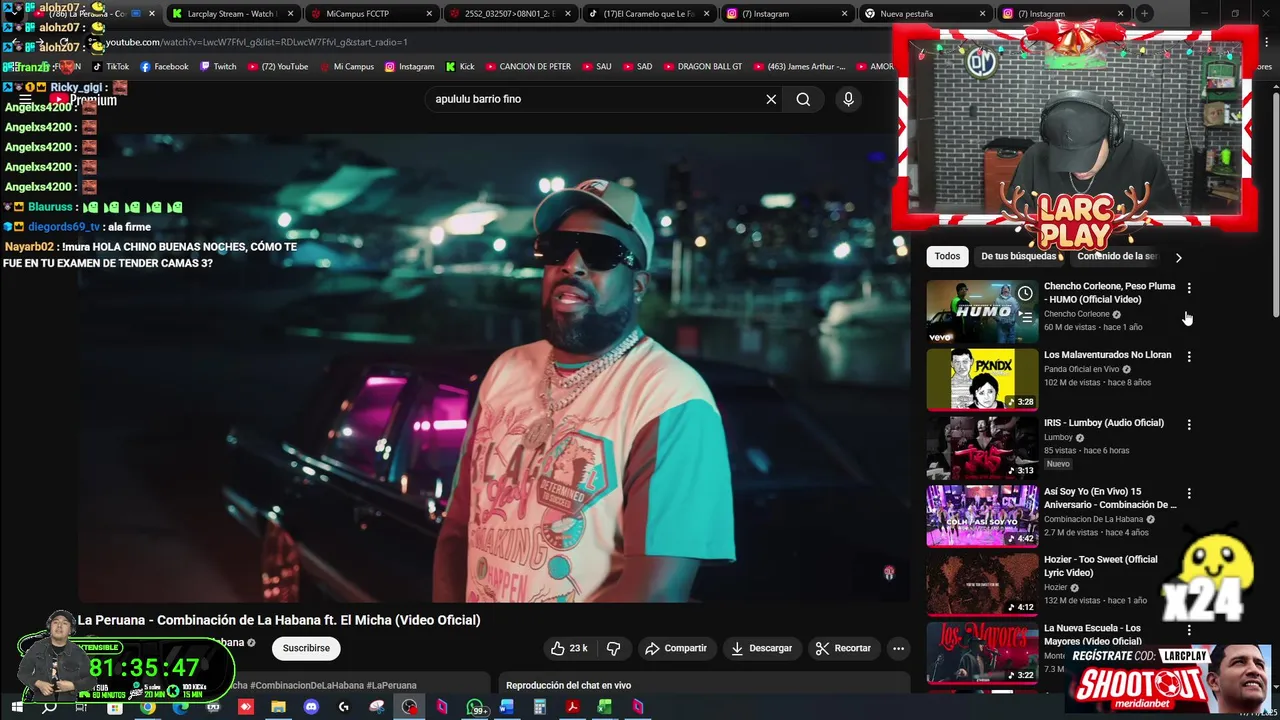Subscribe with the Suscribirse button
The image size is (1280, 720).
click(x=306, y=648)
